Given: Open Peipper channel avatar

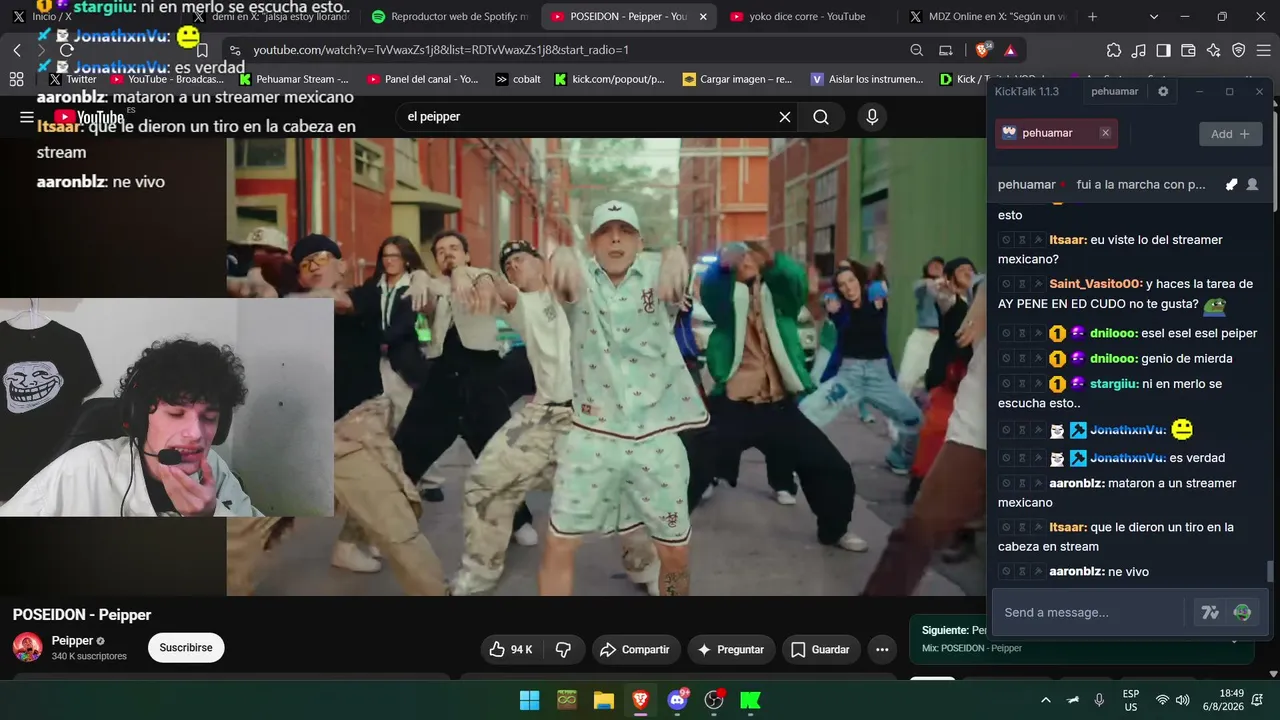Looking at the screenshot, I should pos(28,647).
